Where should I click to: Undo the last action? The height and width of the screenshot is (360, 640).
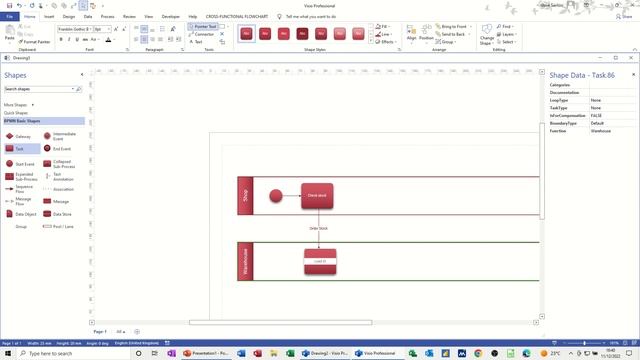pos(19,6)
